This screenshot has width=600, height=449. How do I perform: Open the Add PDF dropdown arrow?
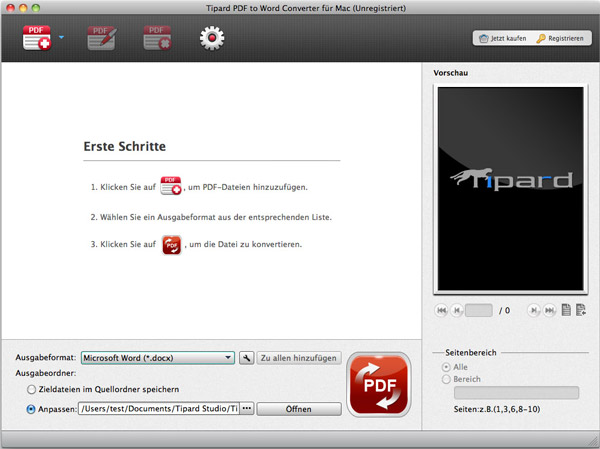click(x=61, y=38)
